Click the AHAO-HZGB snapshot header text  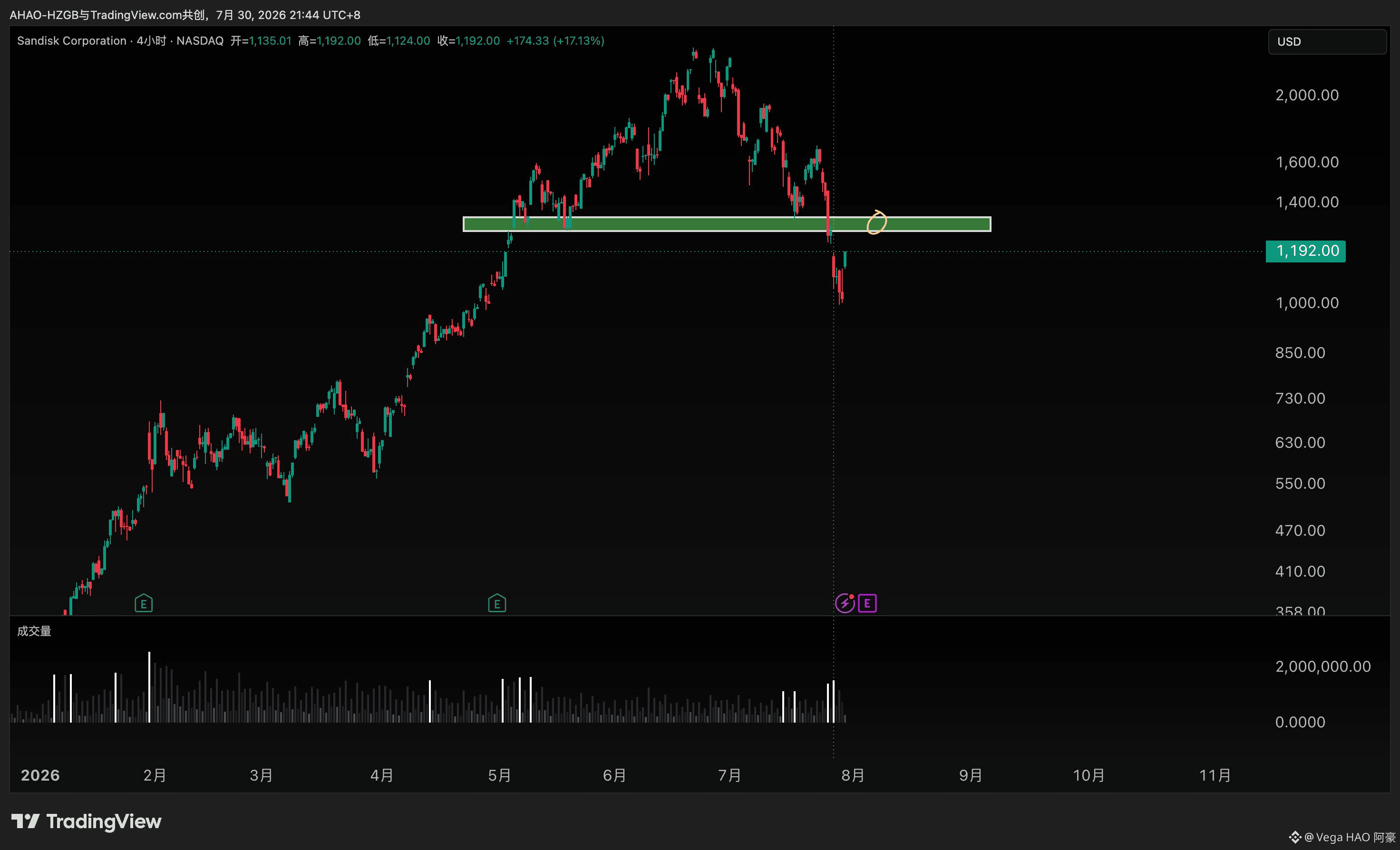185,15
